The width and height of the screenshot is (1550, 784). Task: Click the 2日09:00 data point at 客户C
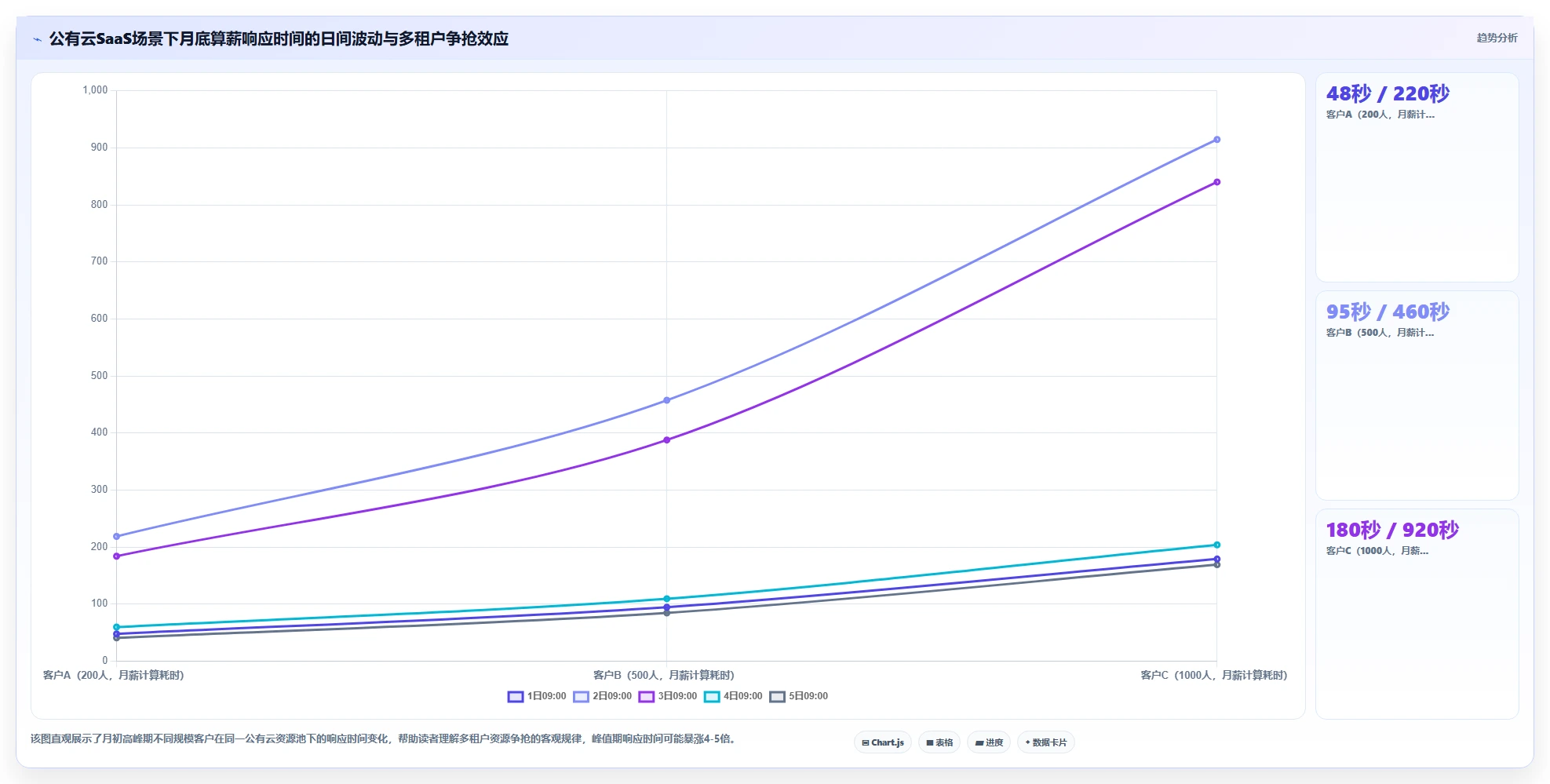click(x=1216, y=140)
